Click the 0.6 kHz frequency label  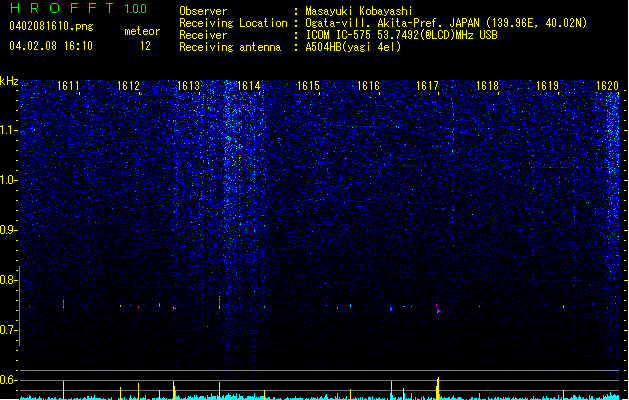(x=9, y=380)
